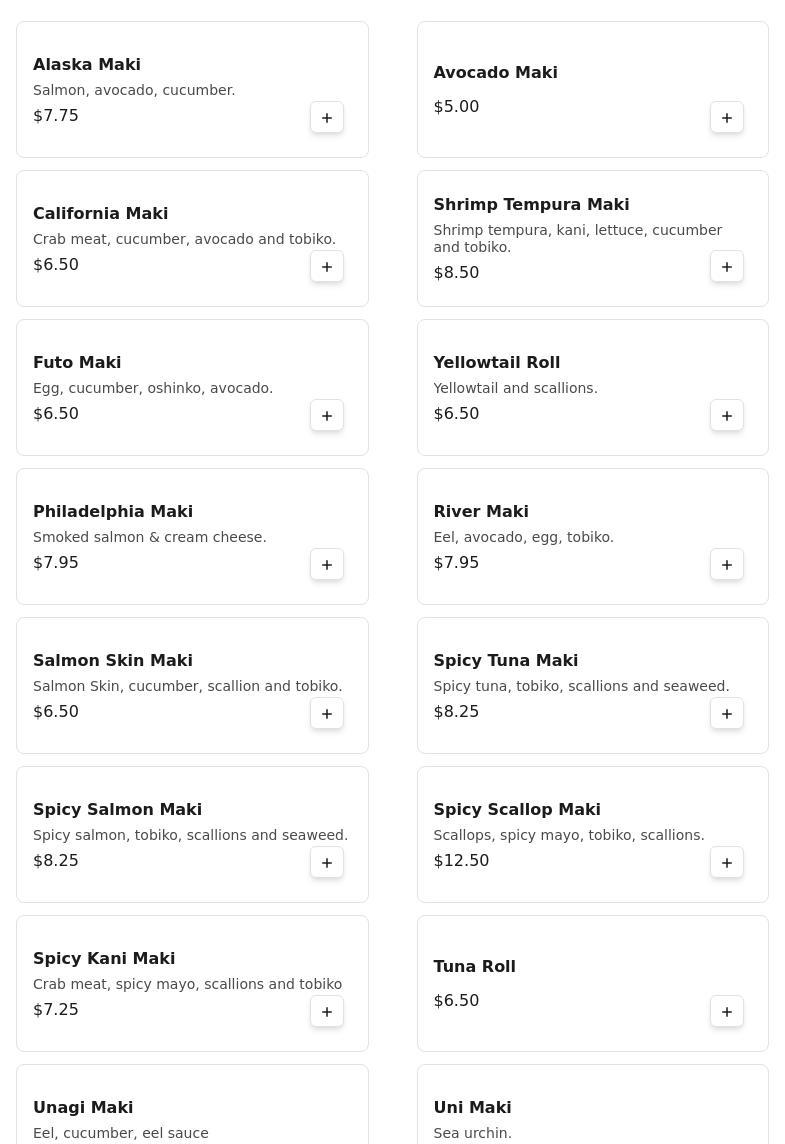The width and height of the screenshot is (785, 1144).
Task: Add Spicy Scallop Maki to cart
Action: (x=727, y=862)
